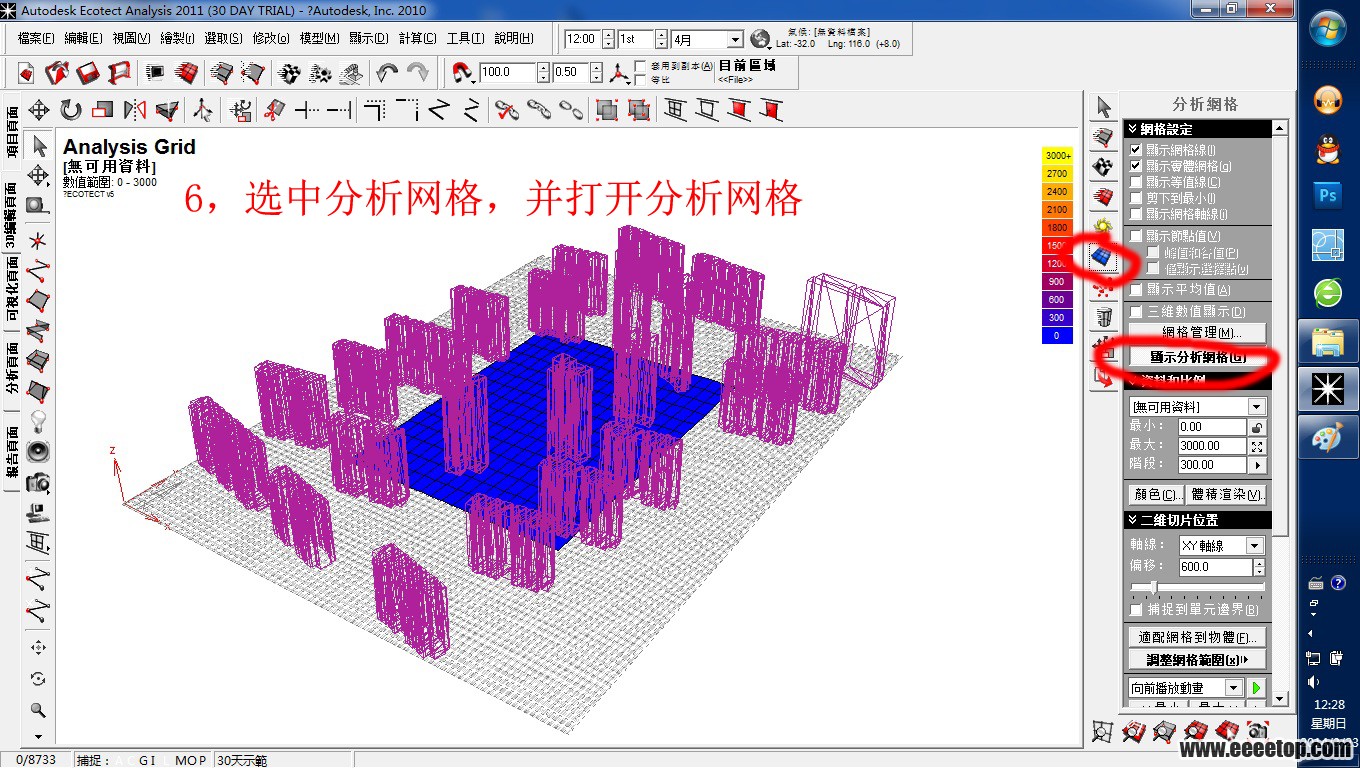Enable 捕捉到單元邊界 checkbox
The height and width of the screenshot is (768, 1360).
[x=1135, y=609]
